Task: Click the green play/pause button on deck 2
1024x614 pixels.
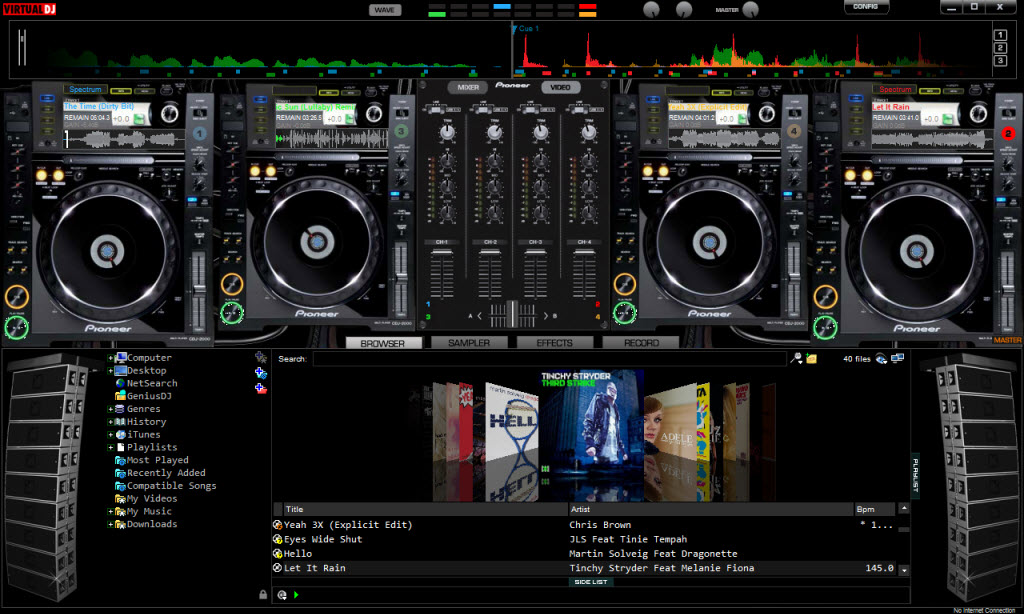Action: 825,327
